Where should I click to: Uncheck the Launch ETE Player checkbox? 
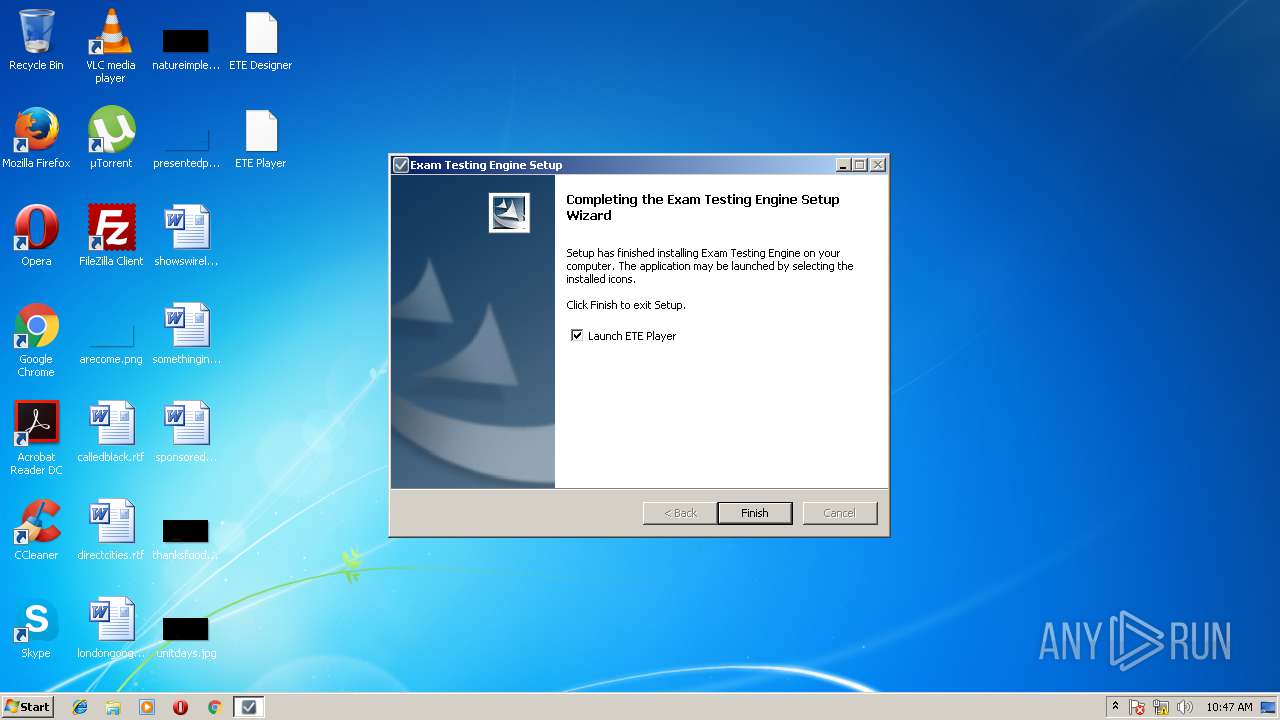(x=577, y=336)
